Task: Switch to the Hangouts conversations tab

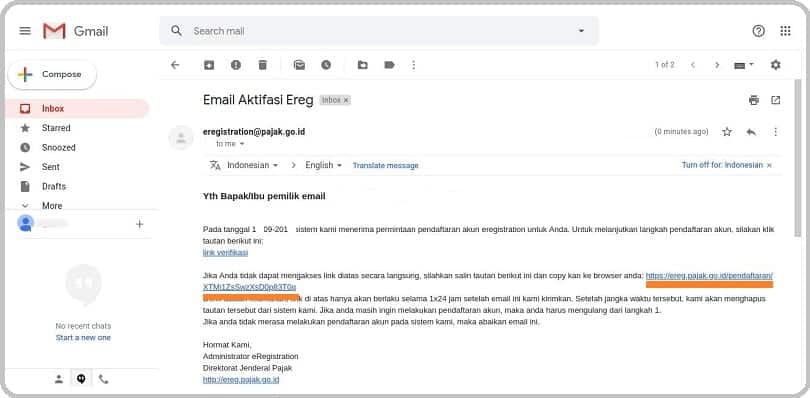Action: coord(81,379)
